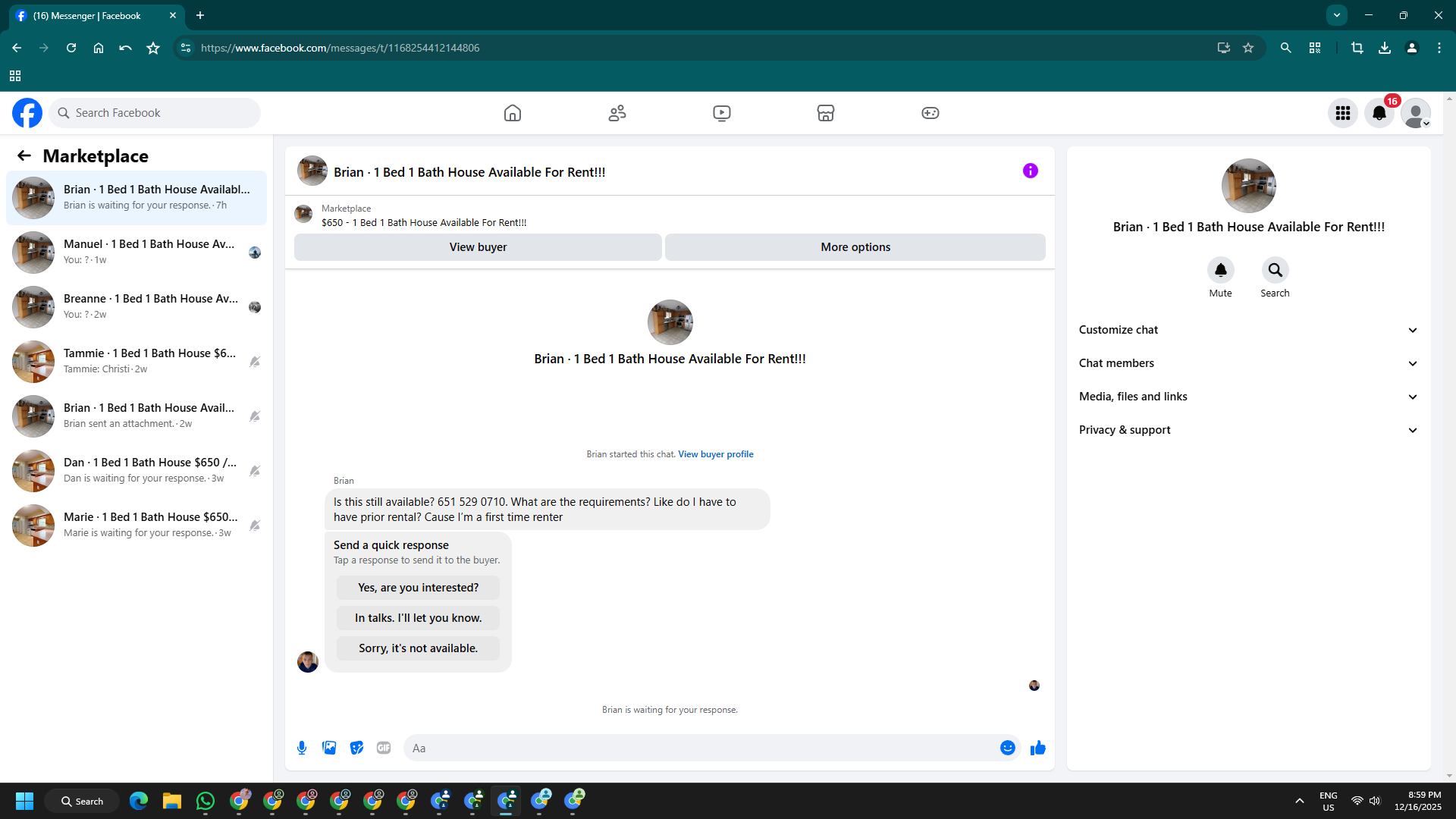Send quick response "Sorry, it's not available."
This screenshot has height=819, width=1456.
[x=419, y=648]
